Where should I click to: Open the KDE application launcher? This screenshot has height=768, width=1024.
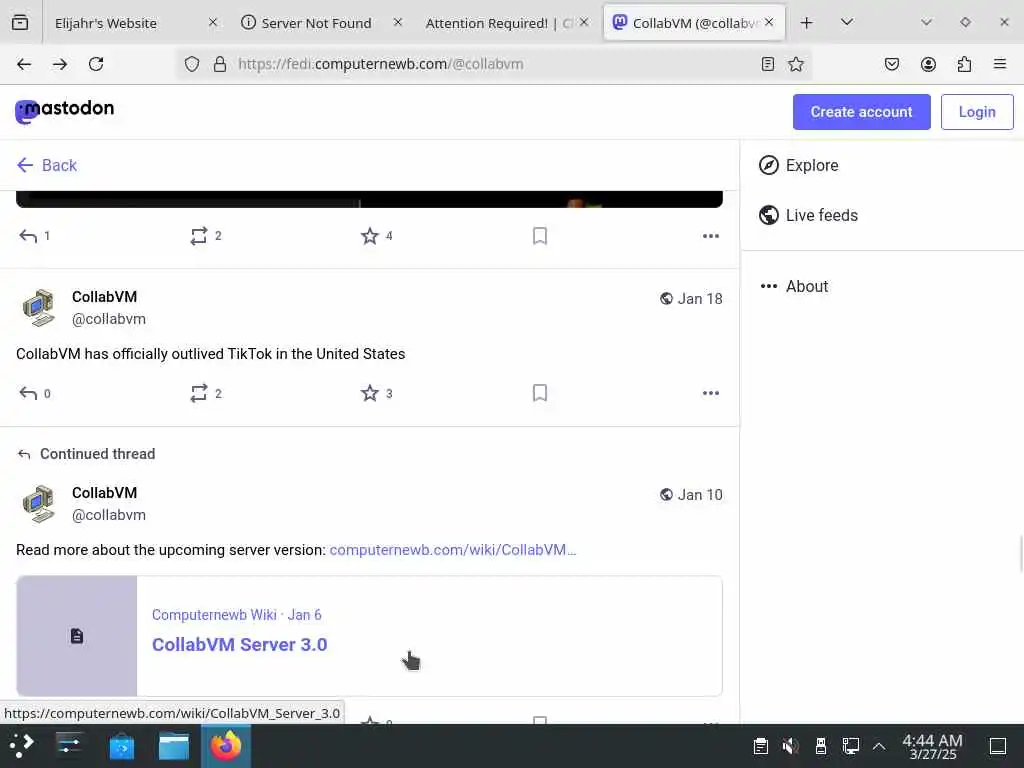22,746
